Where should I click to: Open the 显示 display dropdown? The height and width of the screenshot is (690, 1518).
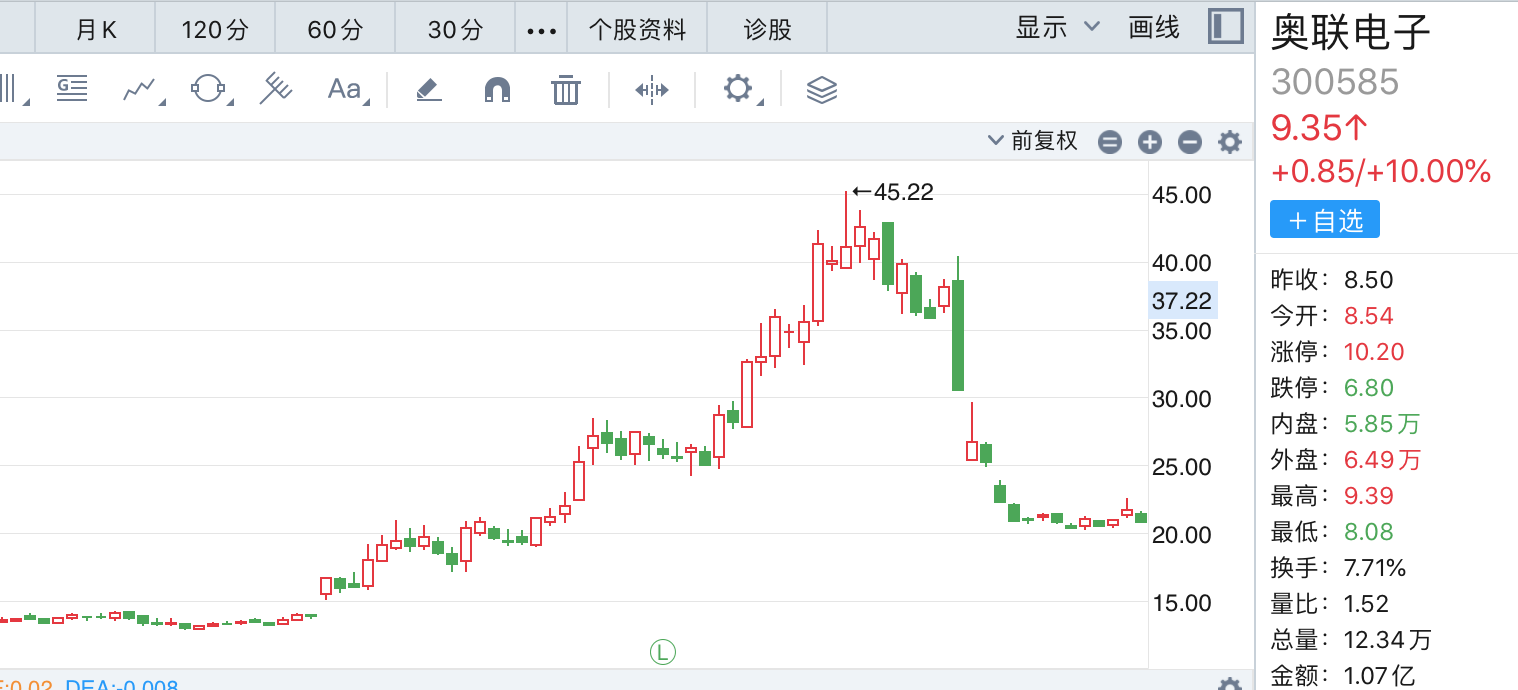click(1057, 28)
